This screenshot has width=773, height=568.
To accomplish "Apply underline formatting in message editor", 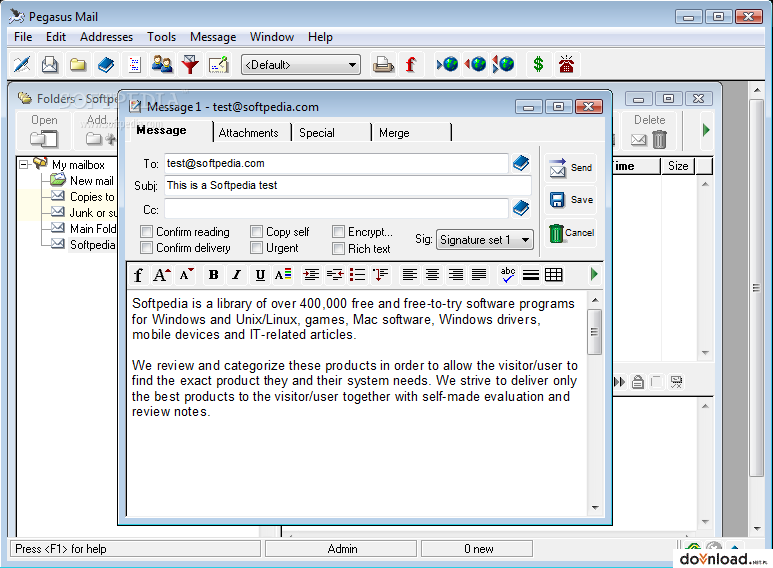I will (260, 275).
